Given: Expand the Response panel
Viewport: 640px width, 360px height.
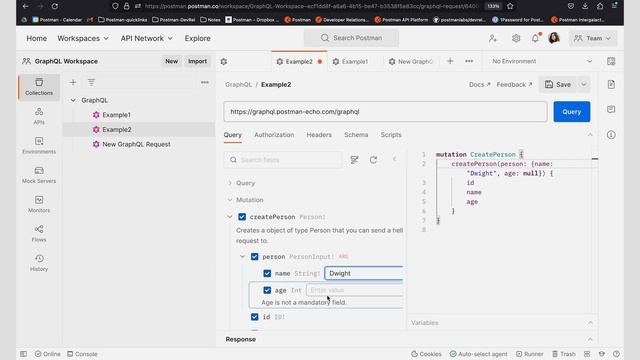Looking at the screenshot, I should pos(590,339).
